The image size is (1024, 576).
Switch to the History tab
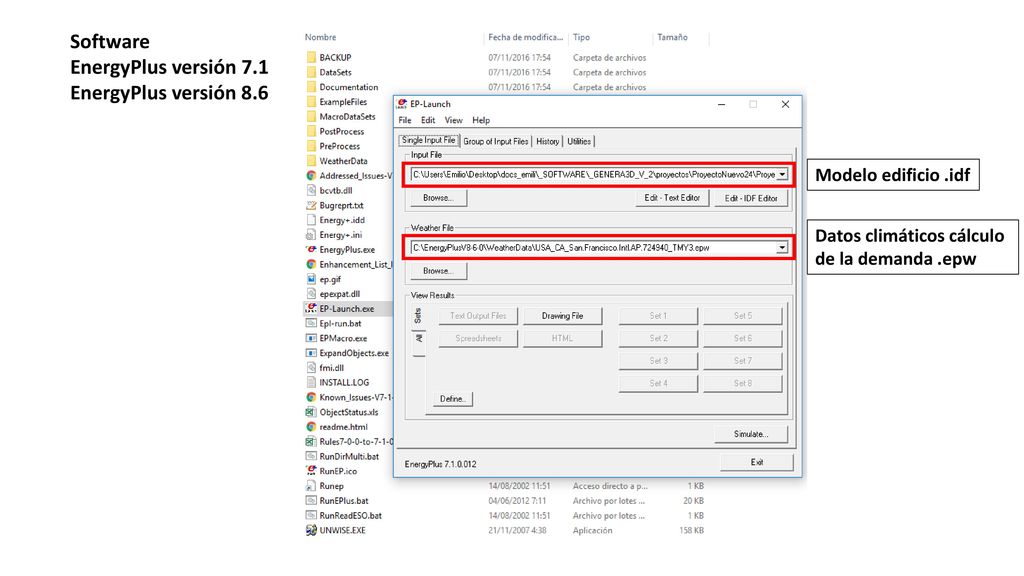point(547,141)
